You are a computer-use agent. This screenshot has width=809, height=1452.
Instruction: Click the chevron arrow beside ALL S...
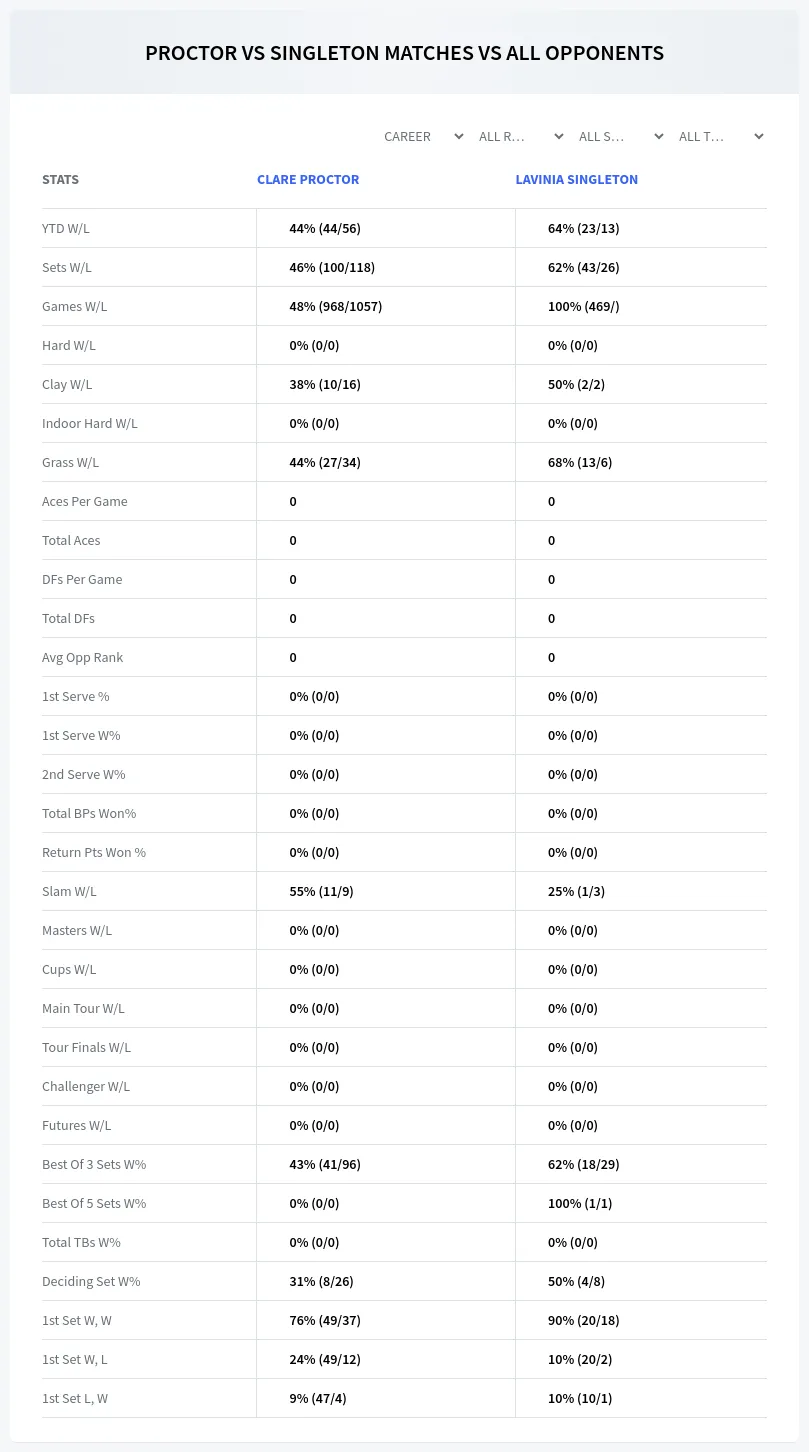(x=658, y=136)
